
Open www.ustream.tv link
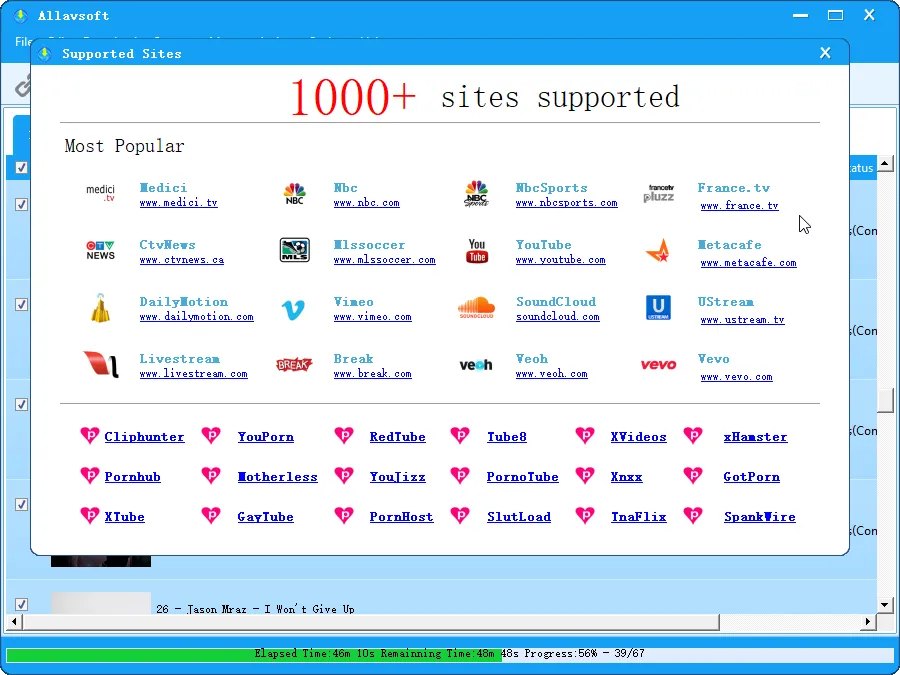(x=742, y=320)
